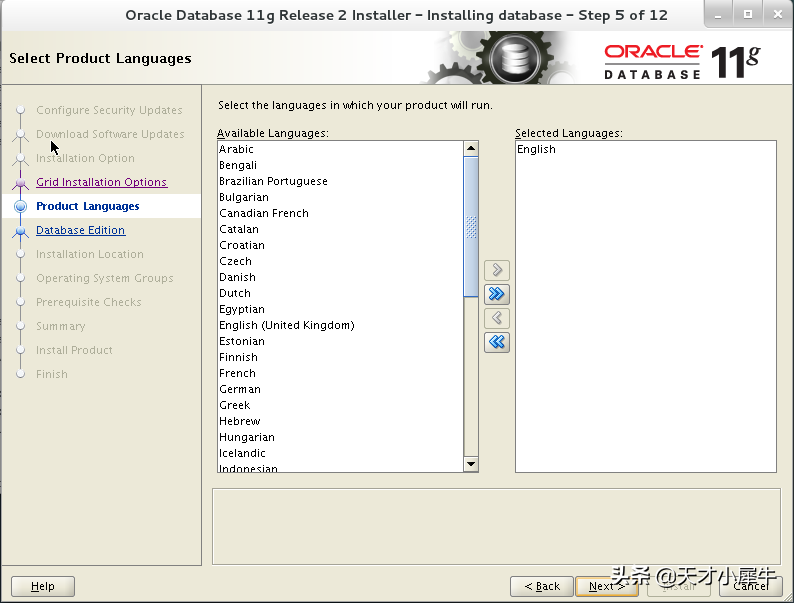Click scrollbar up arrow of Available Languages
Image resolution: width=794 pixels, height=603 pixels.
tap(471, 148)
